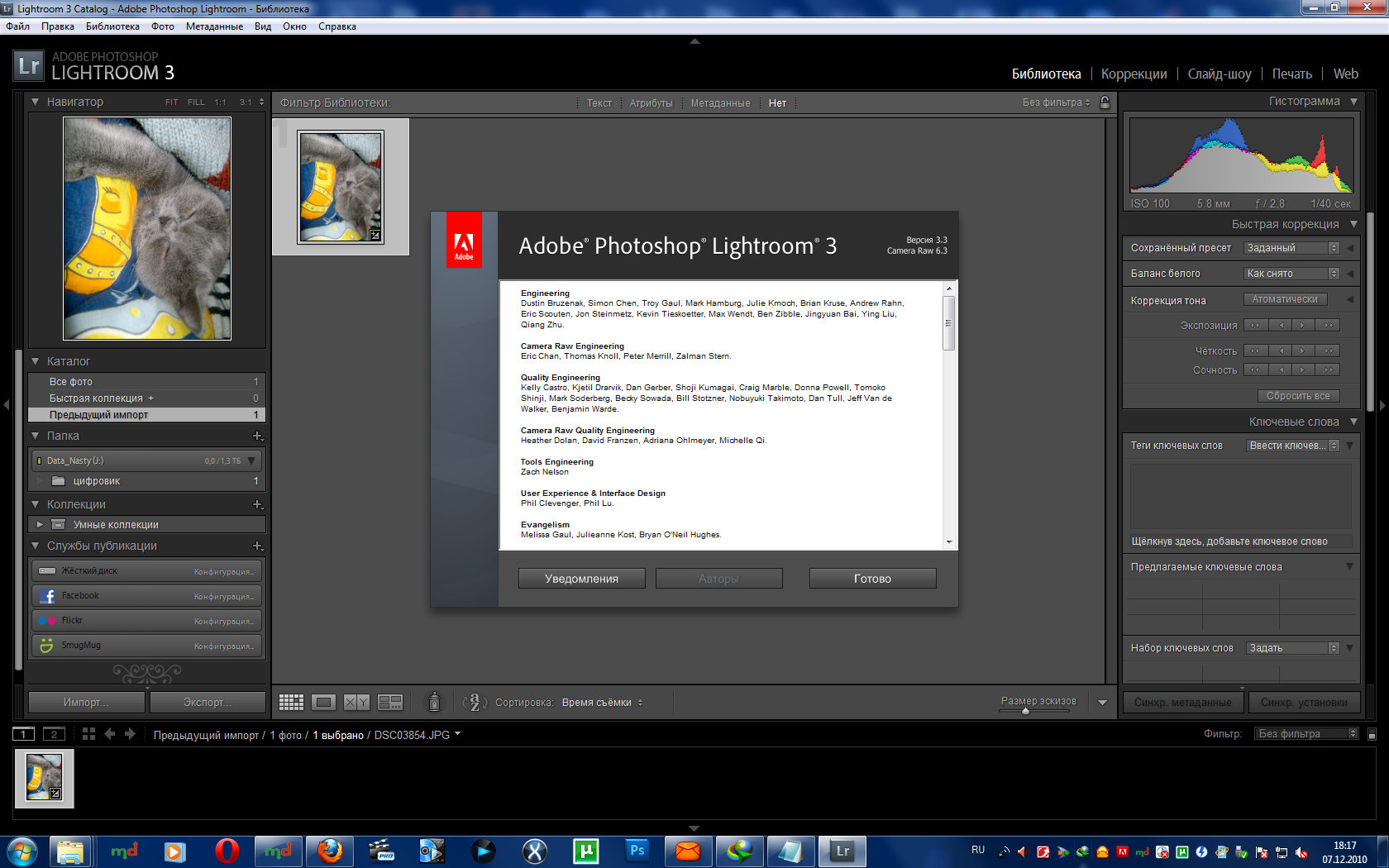The width and height of the screenshot is (1389, 868).
Task: Collapse the Folders (Папка) panel
Action: [x=36, y=436]
